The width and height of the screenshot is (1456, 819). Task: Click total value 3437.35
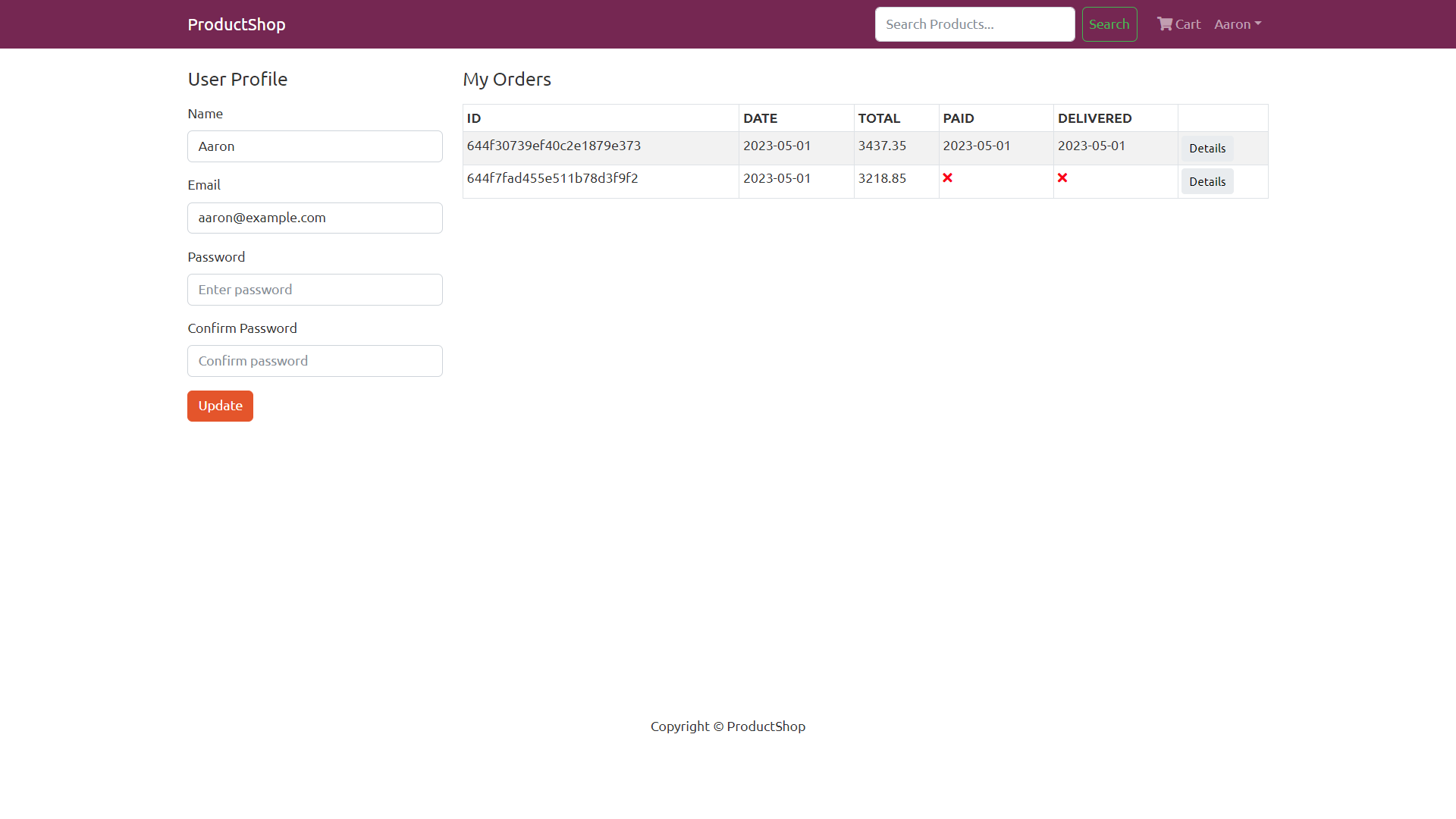[x=882, y=146]
